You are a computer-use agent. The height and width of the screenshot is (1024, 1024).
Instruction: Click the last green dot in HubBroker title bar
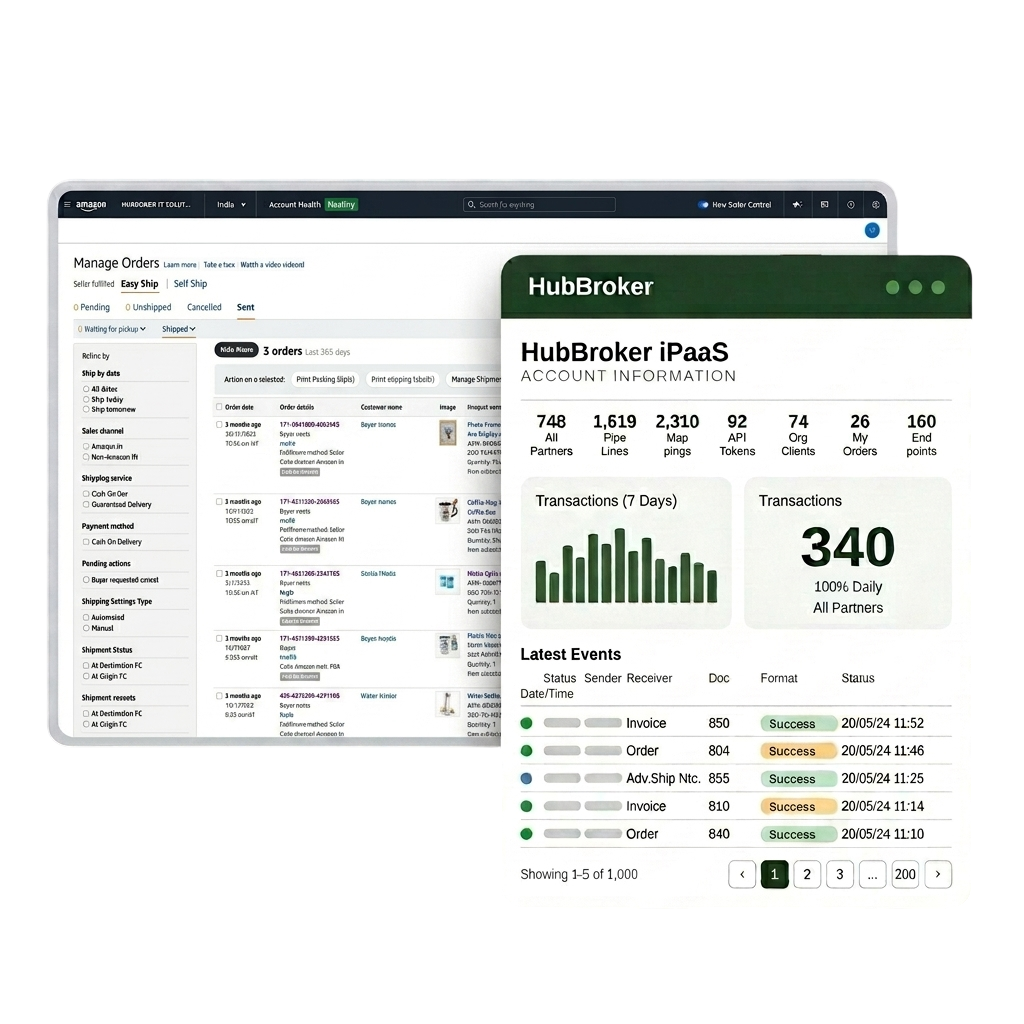tap(938, 287)
